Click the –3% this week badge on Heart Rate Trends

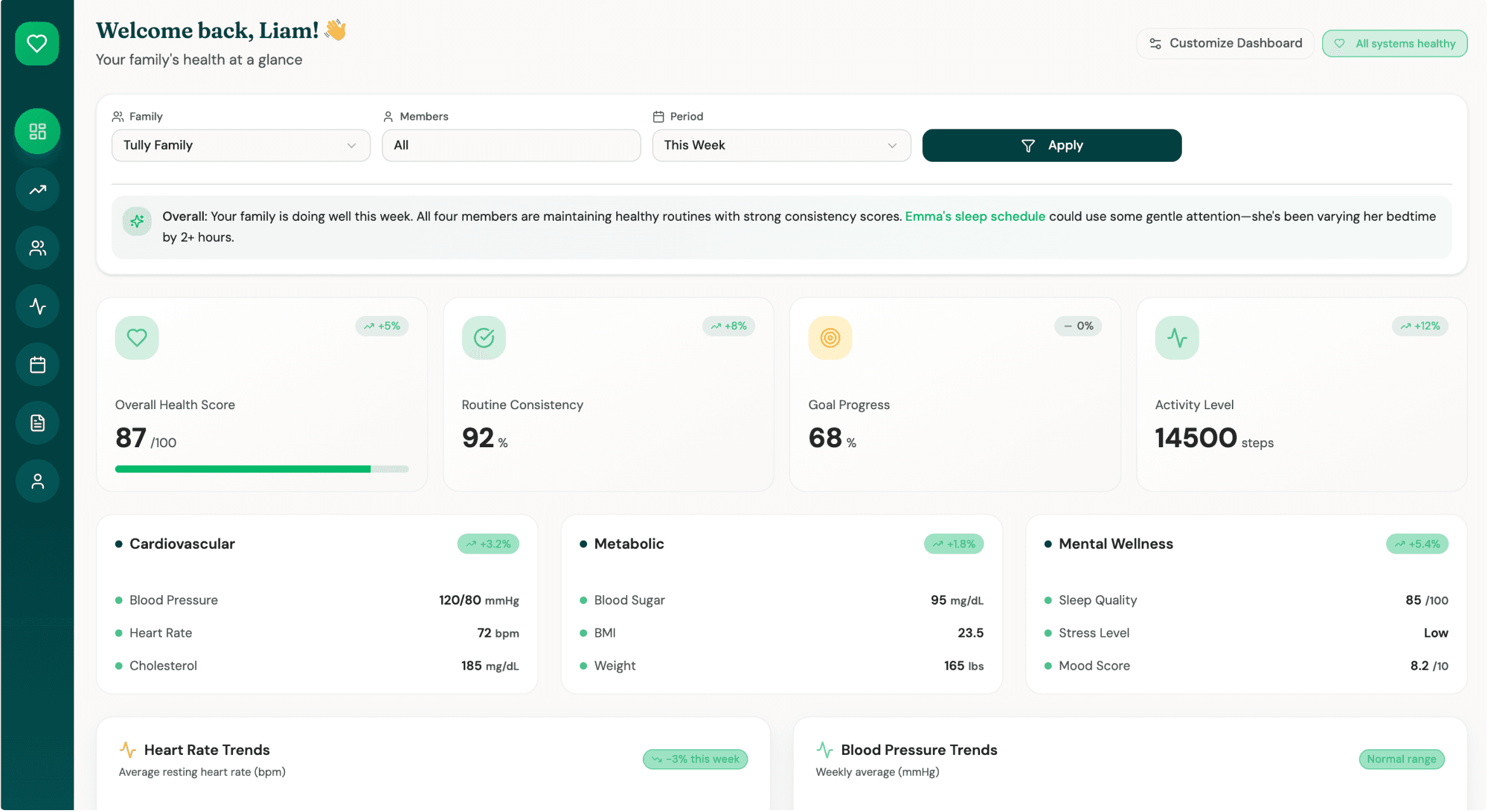tap(695, 759)
